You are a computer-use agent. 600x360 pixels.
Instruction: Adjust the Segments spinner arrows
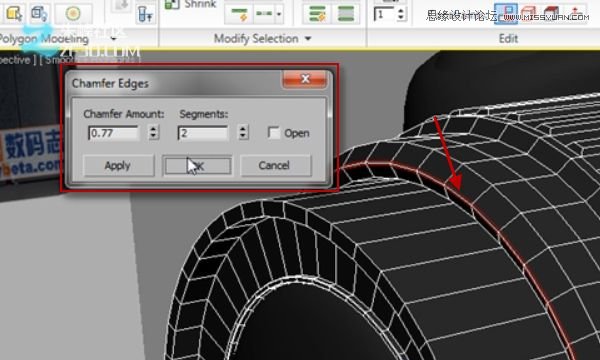point(243,133)
